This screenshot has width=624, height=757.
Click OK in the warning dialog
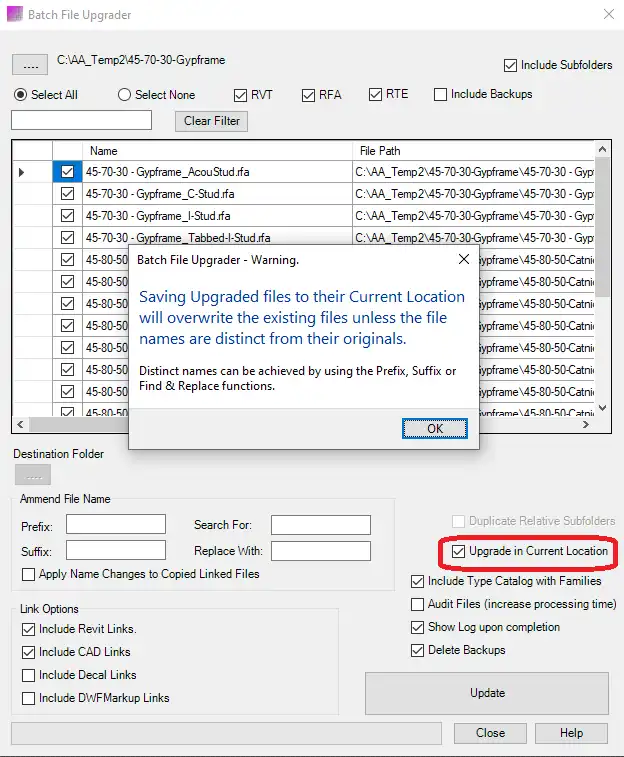click(434, 428)
